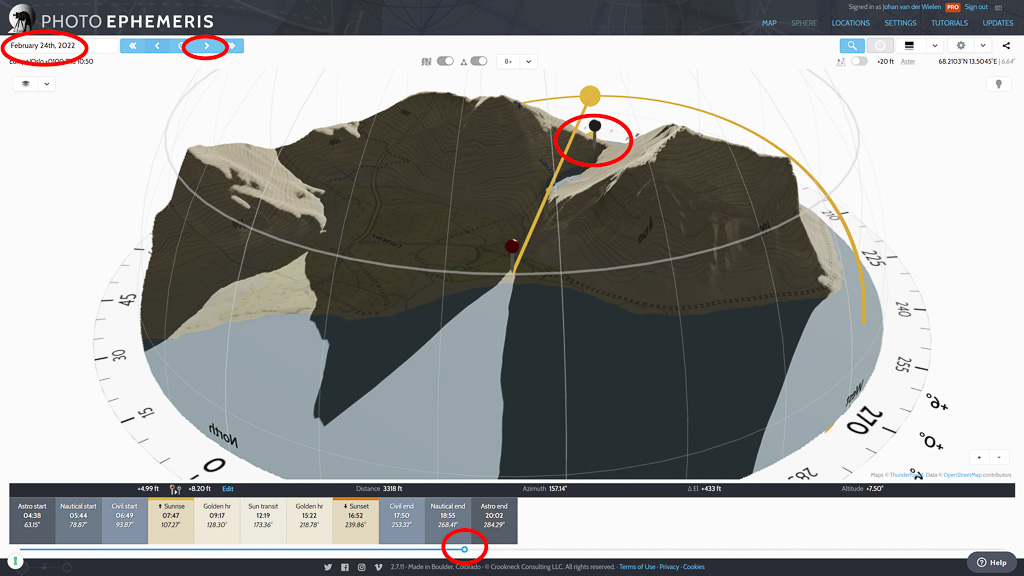Click the search magnifier button
Screen dimensions: 1024x576
[852, 46]
